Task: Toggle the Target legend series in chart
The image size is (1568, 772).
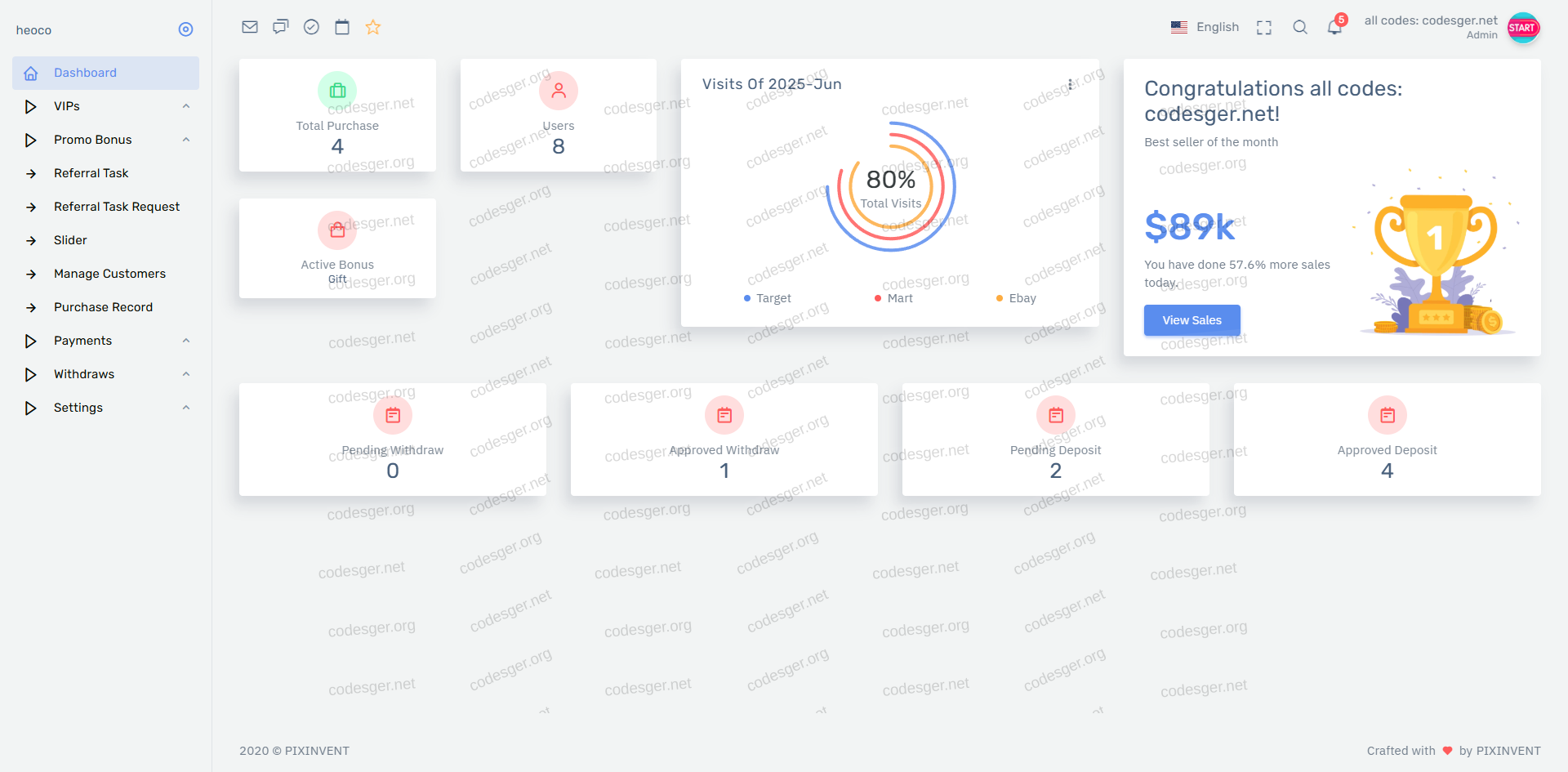Action: coord(768,298)
